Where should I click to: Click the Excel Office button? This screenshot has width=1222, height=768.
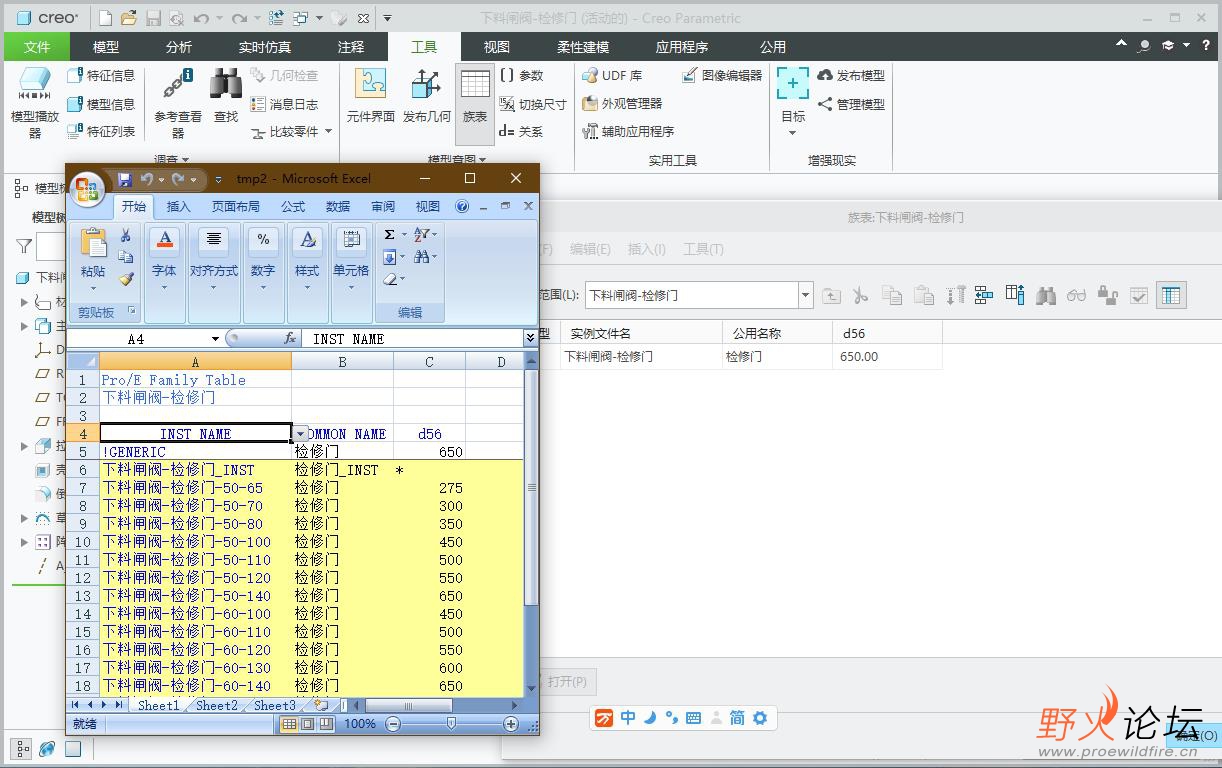[x=87, y=188]
